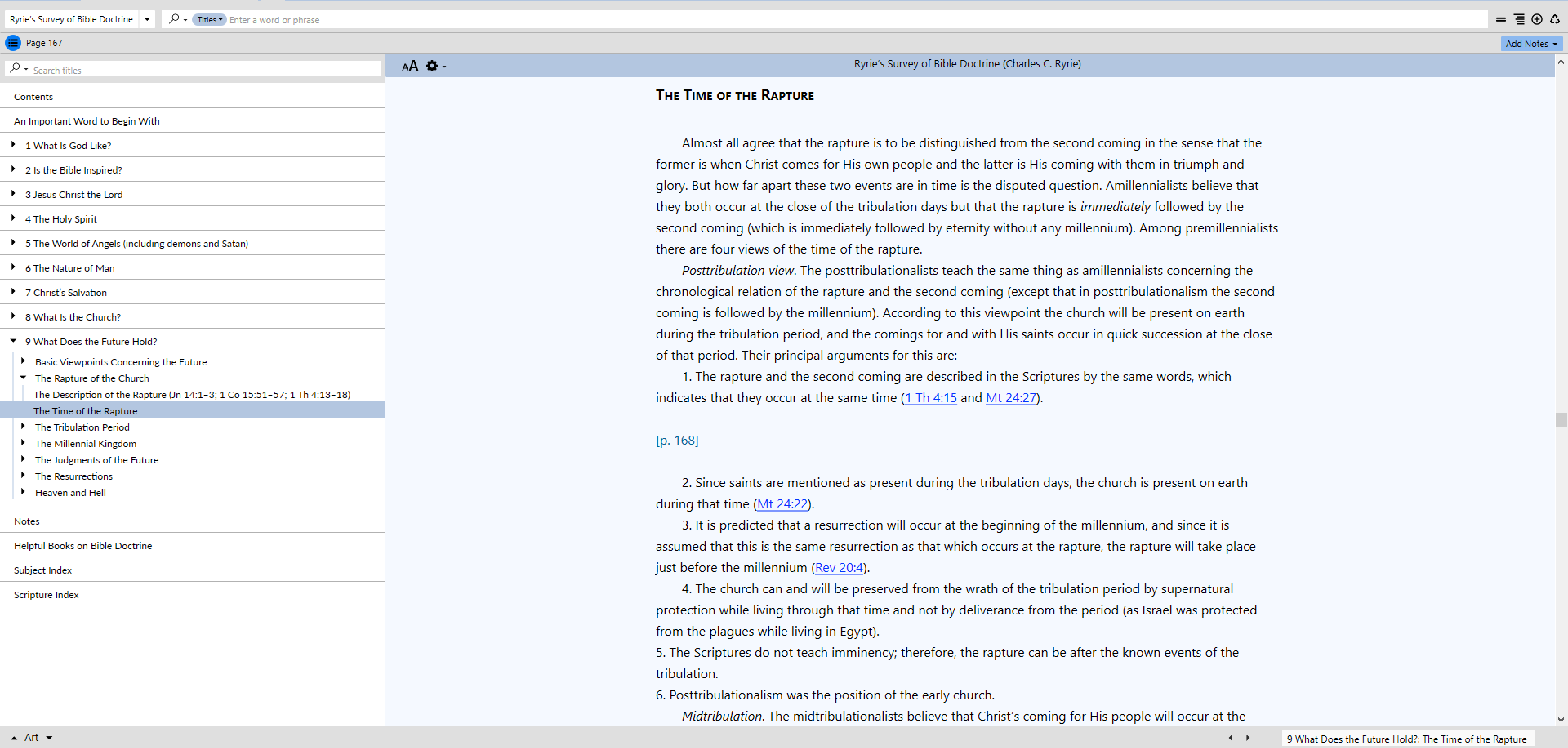
Task: Expand The Tribulation Period node
Action: click(x=23, y=427)
